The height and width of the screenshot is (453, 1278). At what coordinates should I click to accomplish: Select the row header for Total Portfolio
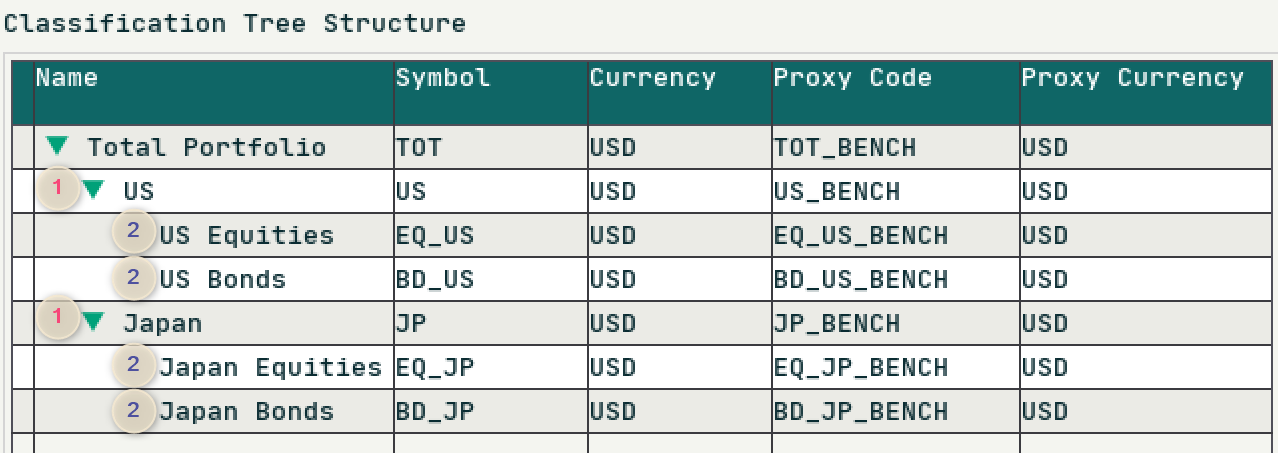(23, 147)
